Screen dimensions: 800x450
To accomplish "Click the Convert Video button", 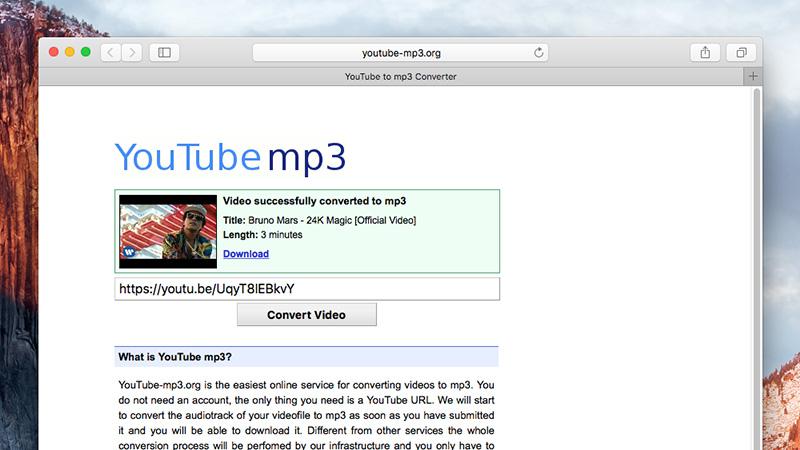I will [307, 315].
